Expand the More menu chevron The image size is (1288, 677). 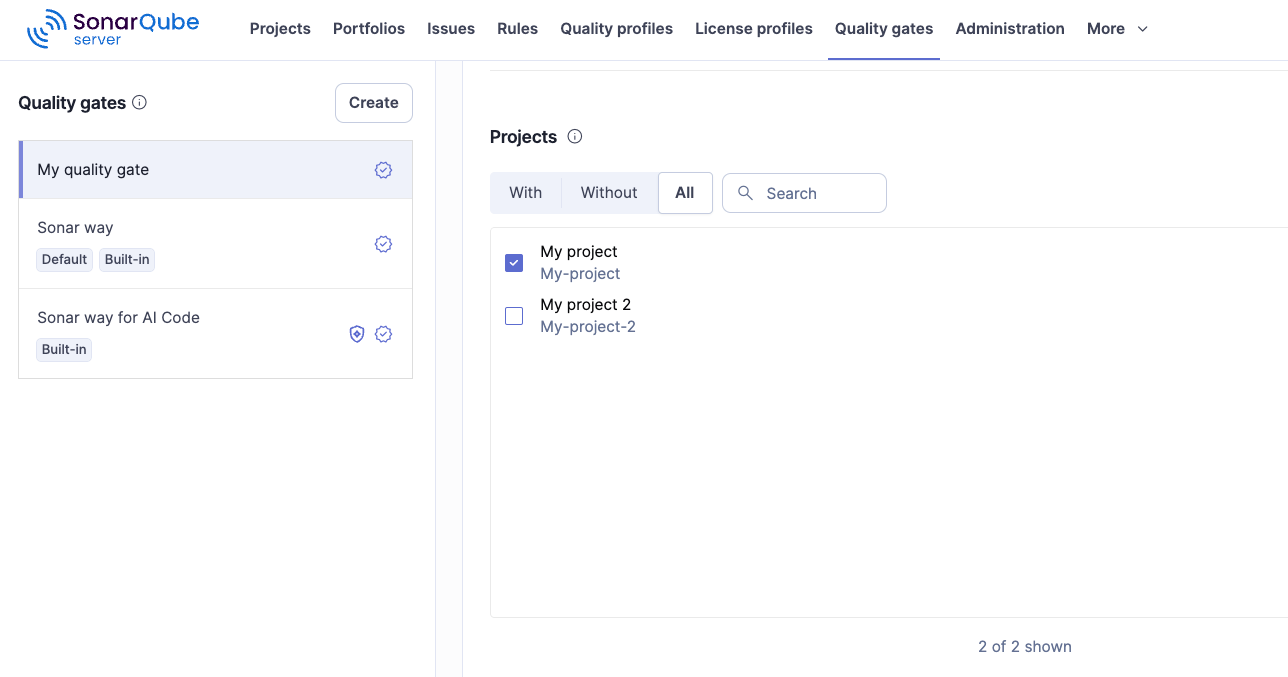(x=1143, y=29)
